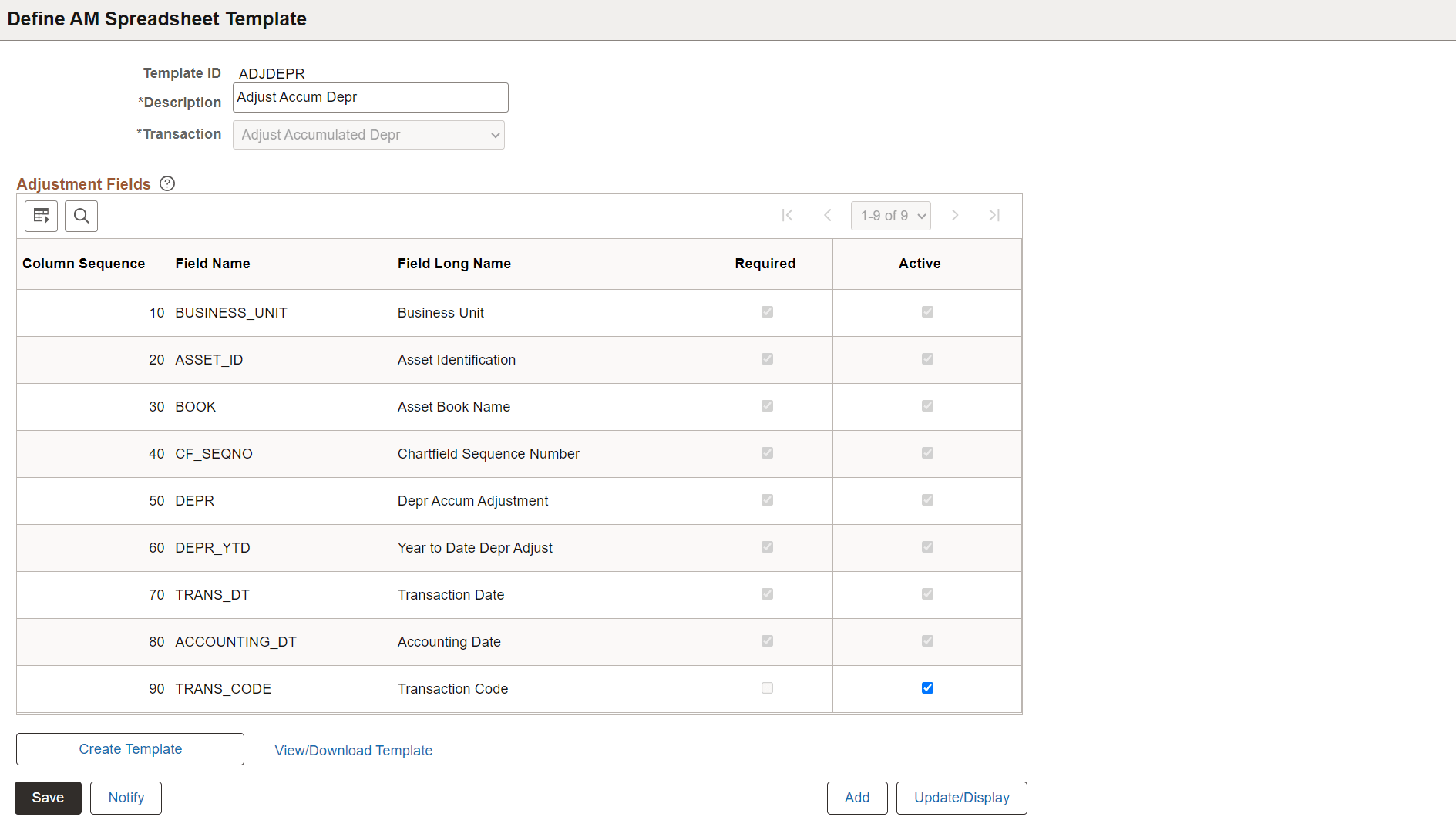Edit the Description text field
The height and width of the screenshot is (837, 1456).
coord(370,97)
